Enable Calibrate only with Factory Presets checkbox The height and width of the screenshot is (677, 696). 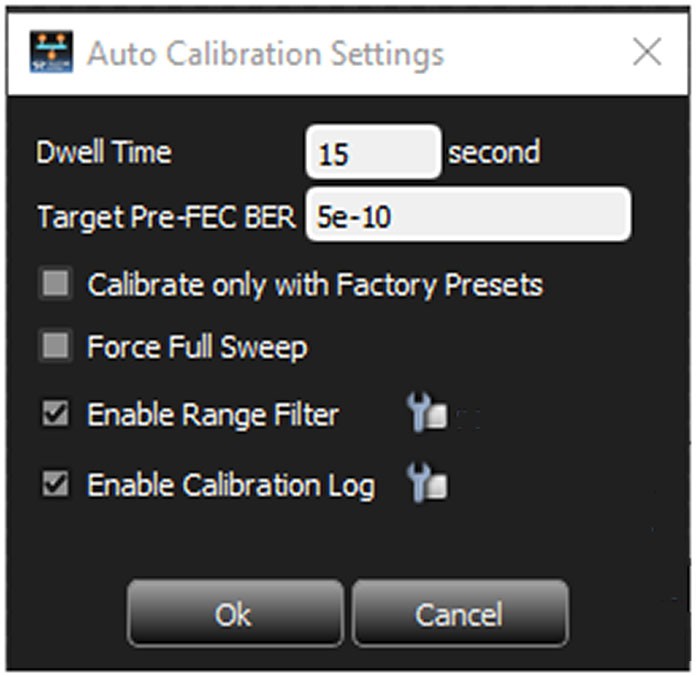pyautogui.click(x=55, y=283)
